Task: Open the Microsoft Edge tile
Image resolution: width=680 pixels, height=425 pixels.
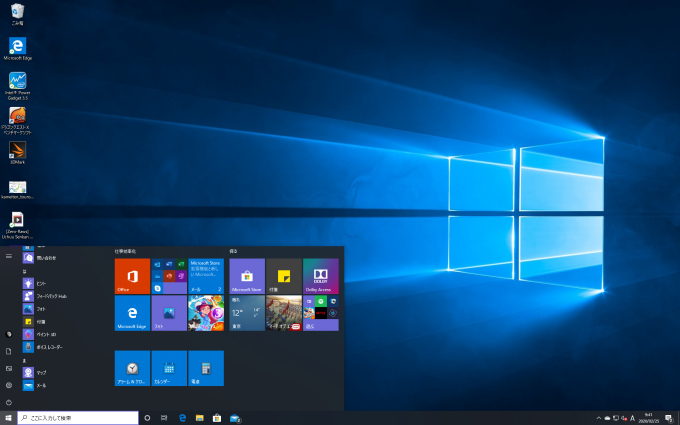Action: (x=132, y=313)
